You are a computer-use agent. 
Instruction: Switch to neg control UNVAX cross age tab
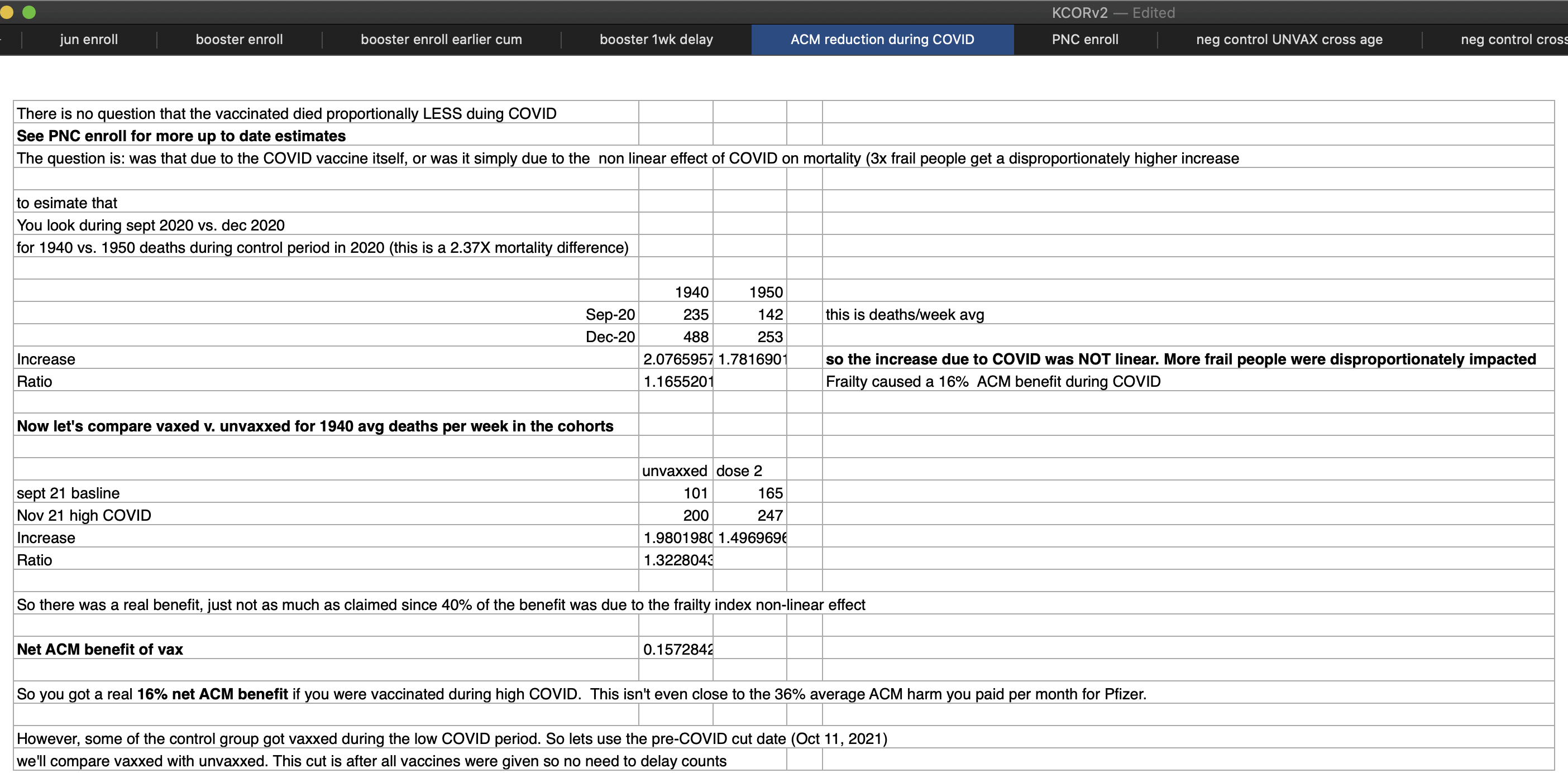pos(1289,40)
